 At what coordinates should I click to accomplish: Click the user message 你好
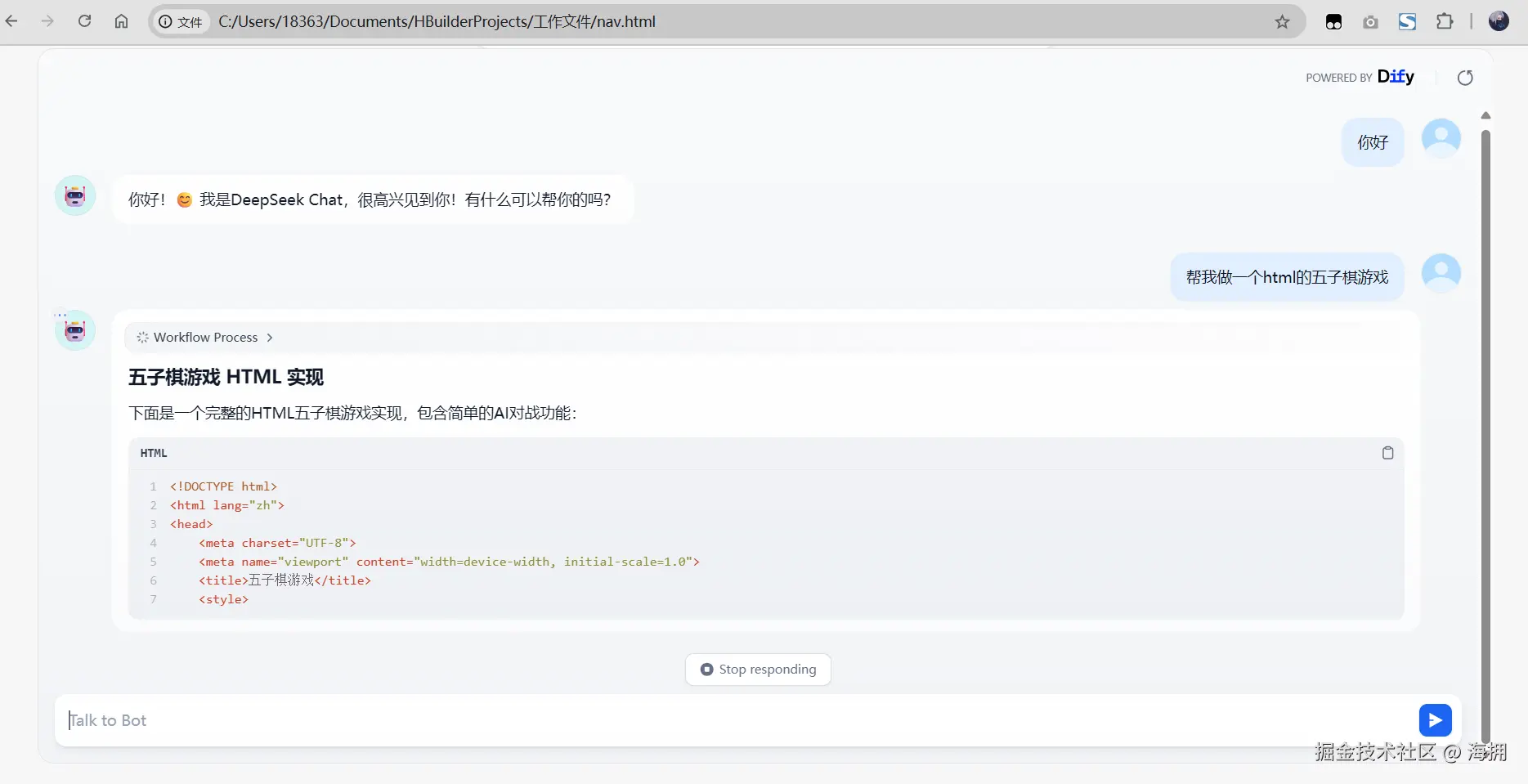click(1373, 142)
